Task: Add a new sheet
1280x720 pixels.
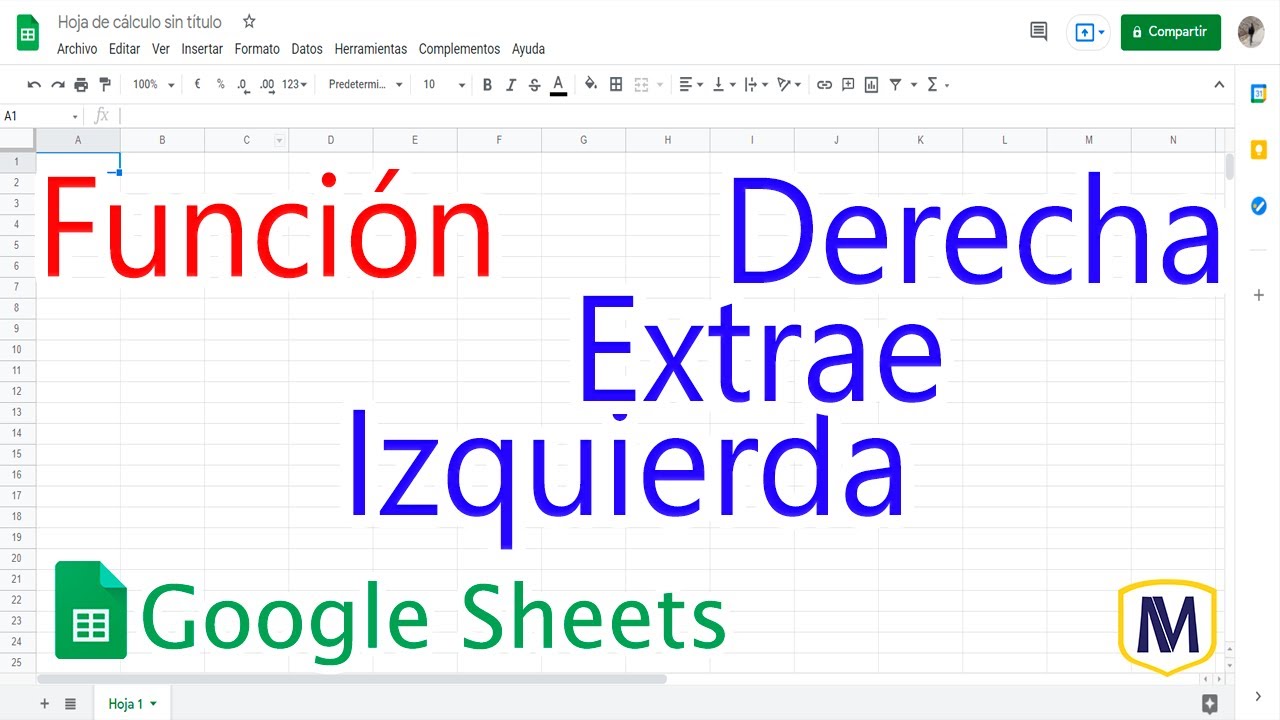Action: (x=44, y=704)
